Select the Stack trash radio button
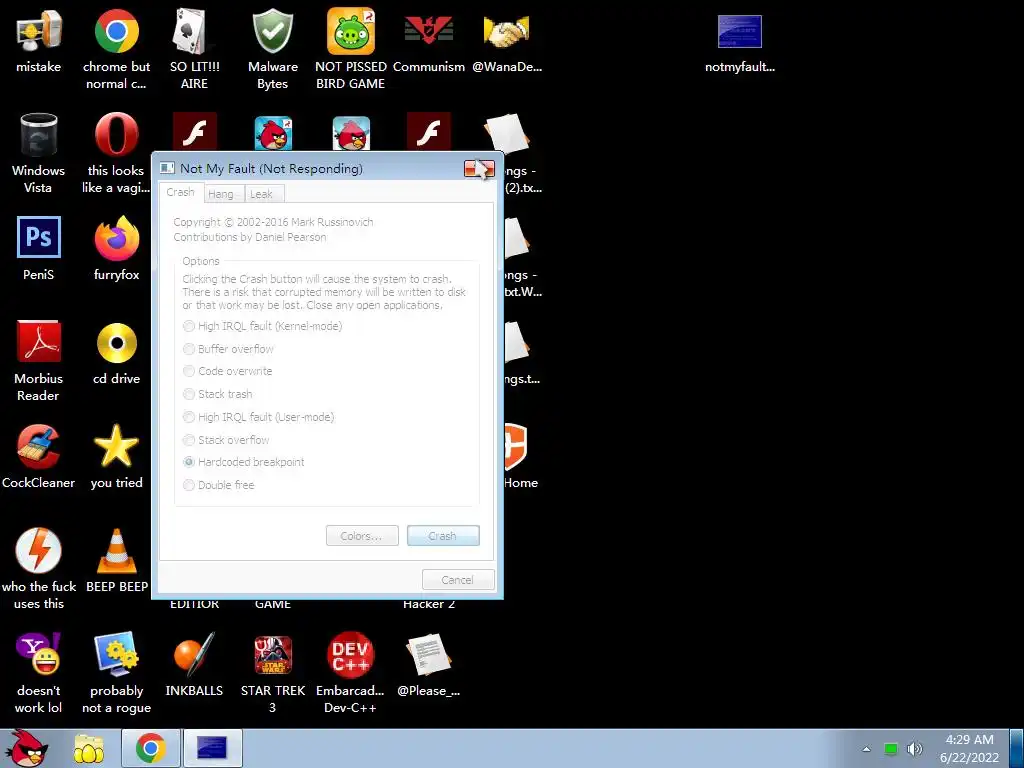 pyautogui.click(x=217, y=394)
